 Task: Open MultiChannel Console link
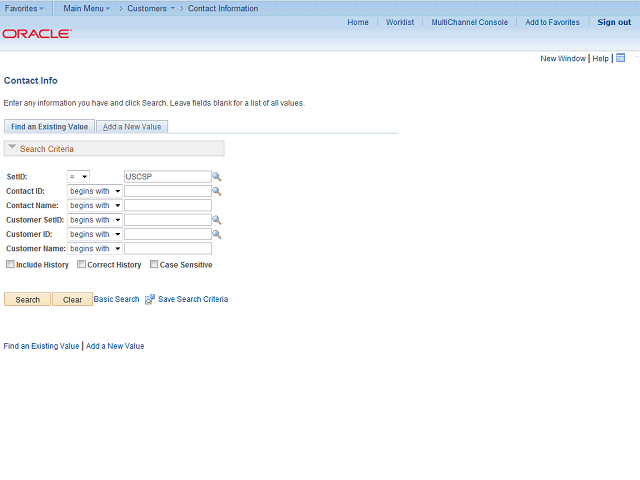coord(470,22)
